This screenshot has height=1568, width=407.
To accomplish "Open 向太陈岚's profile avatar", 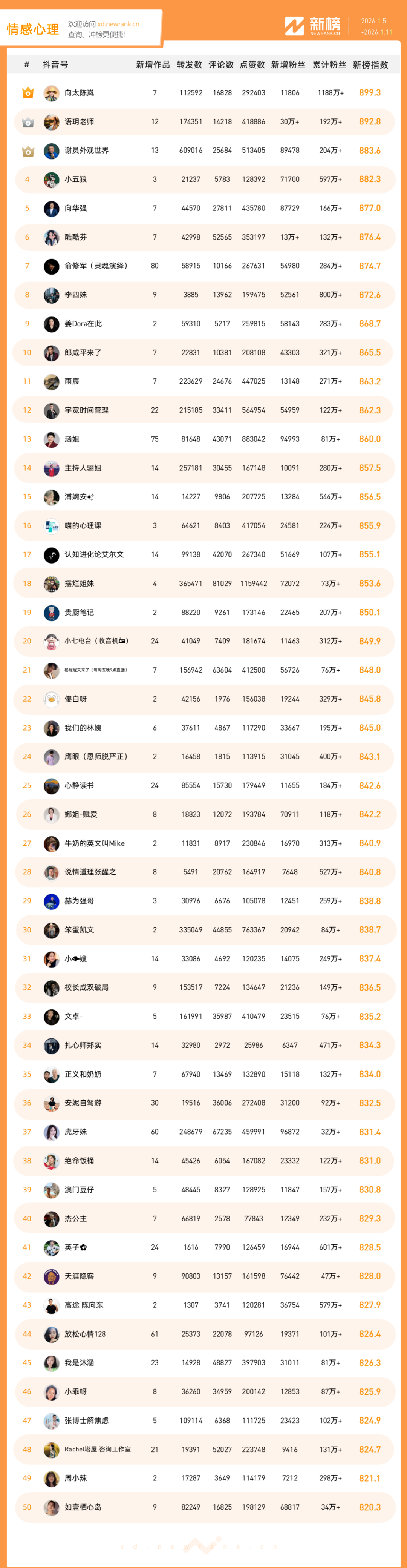I will (x=52, y=92).
